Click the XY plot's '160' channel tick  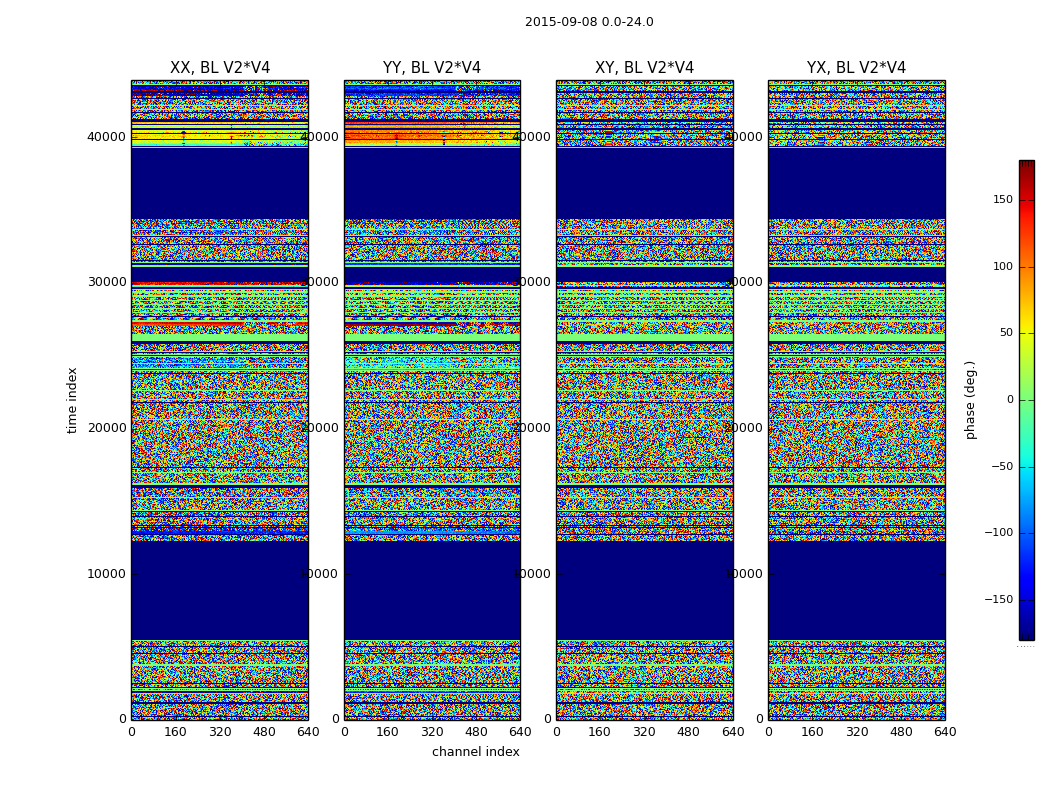599,732
